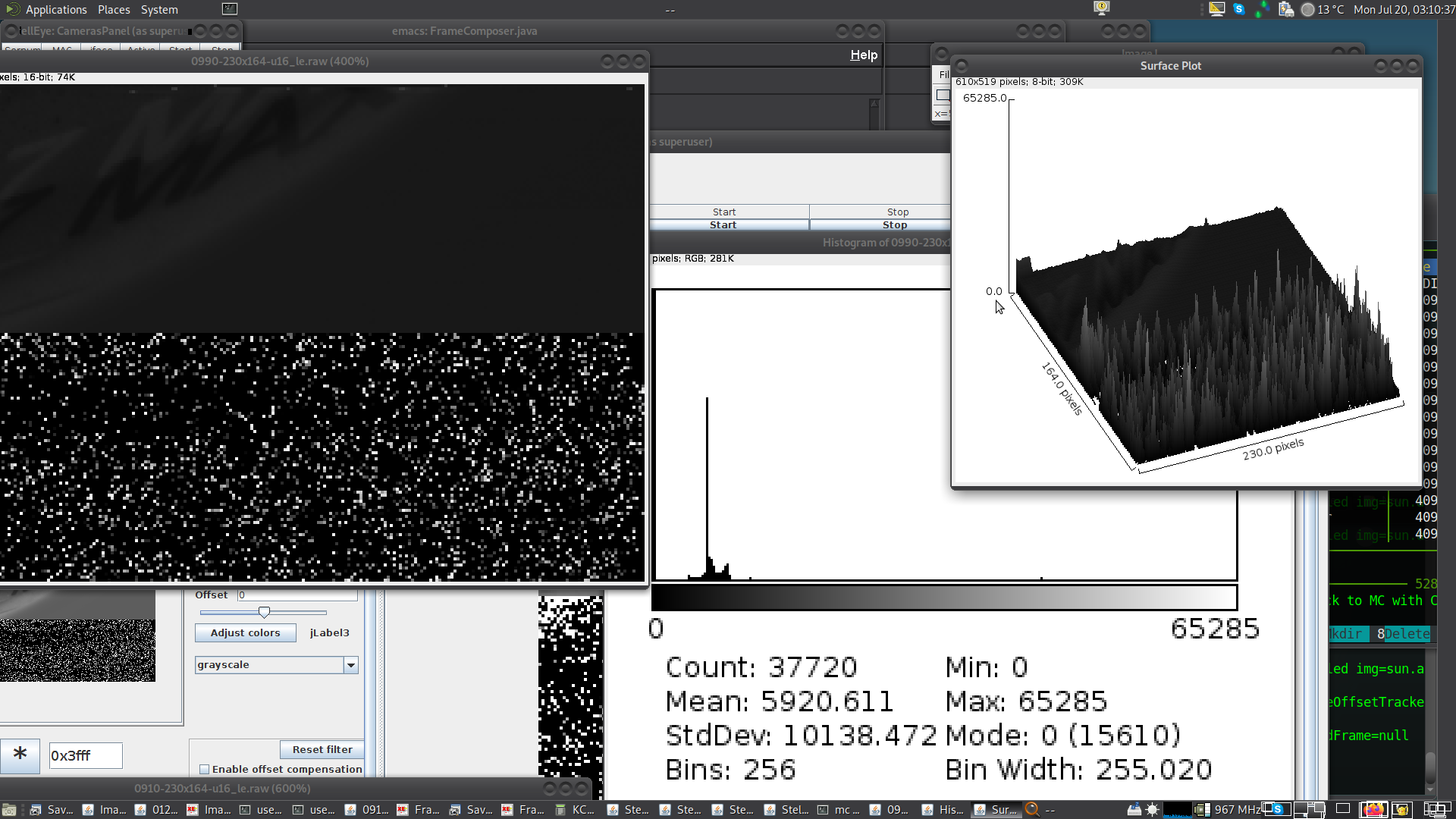Click the bold Stop button

(894, 225)
